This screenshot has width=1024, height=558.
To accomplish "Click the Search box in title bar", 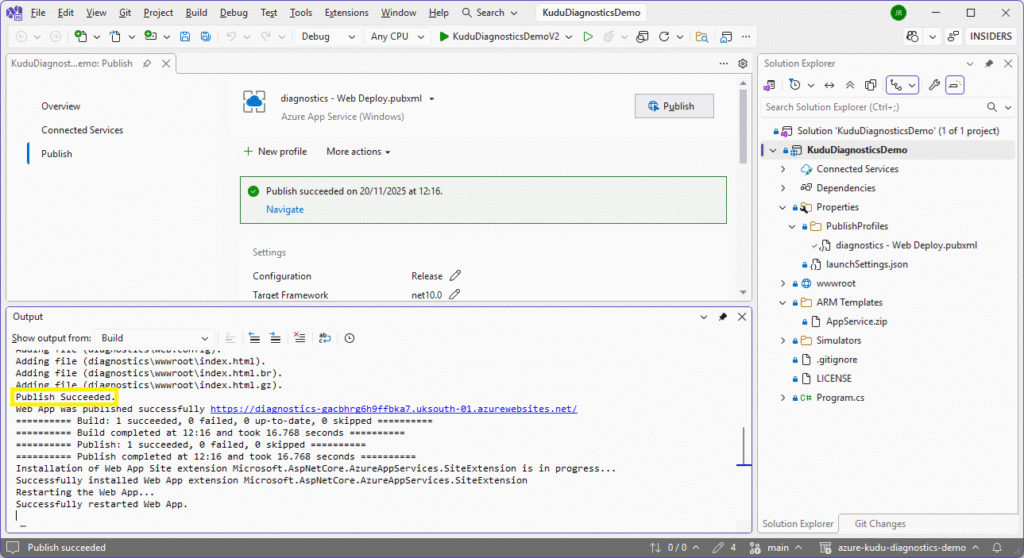I will 490,12.
